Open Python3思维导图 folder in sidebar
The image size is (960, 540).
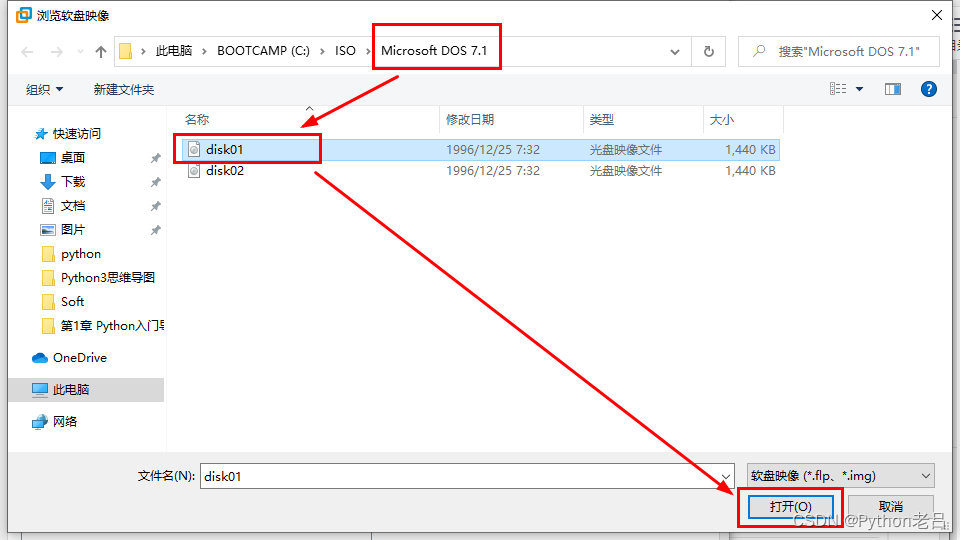coord(107,277)
